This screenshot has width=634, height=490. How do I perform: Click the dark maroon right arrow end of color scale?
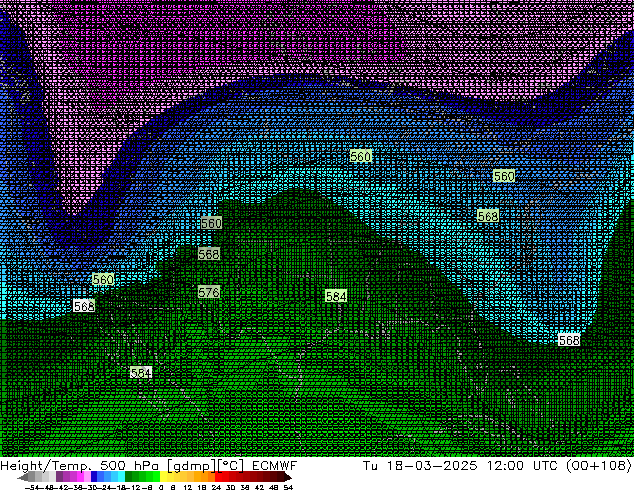coord(287,477)
